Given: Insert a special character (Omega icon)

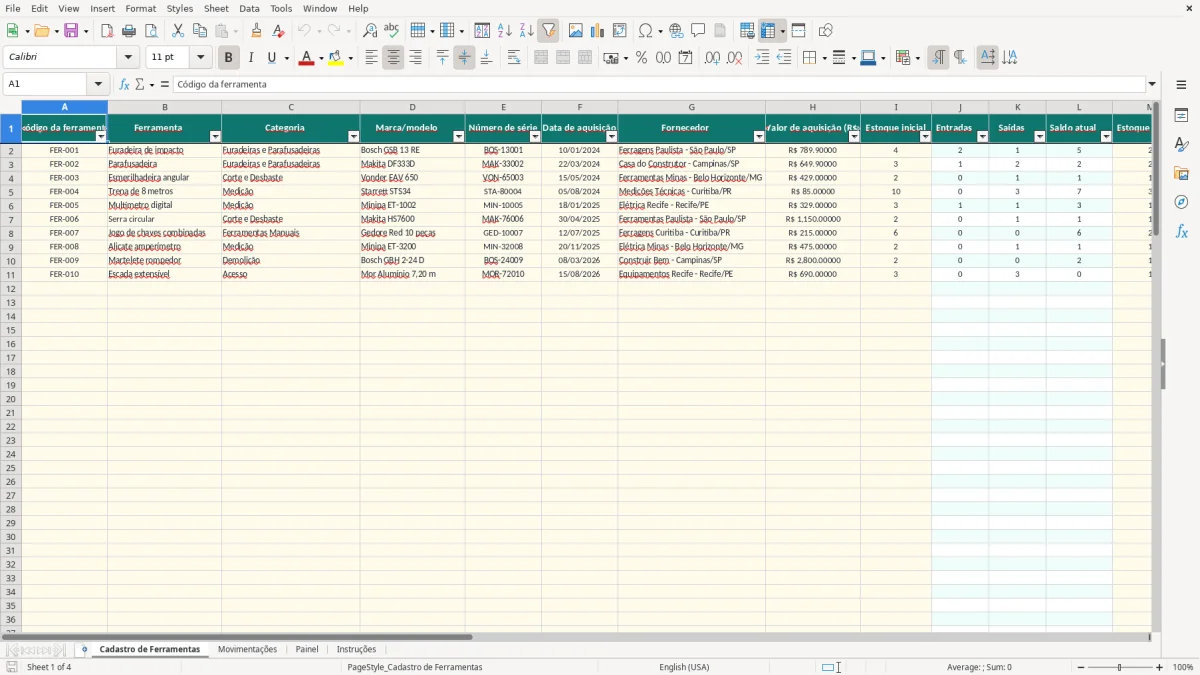Looking at the screenshot, I should tap(645, 31).
